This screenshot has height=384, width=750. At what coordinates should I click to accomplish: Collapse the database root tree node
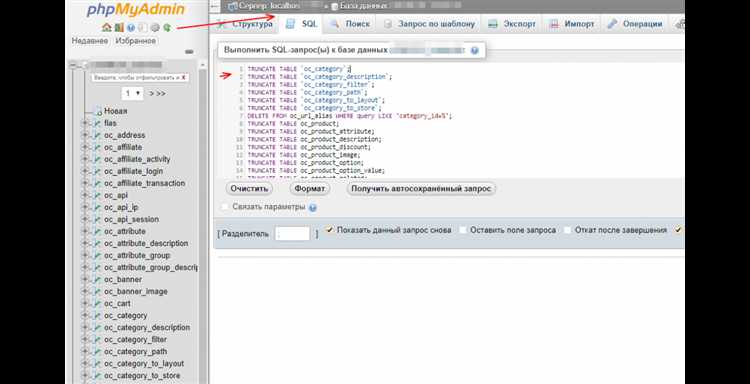(x=74, y=65)
